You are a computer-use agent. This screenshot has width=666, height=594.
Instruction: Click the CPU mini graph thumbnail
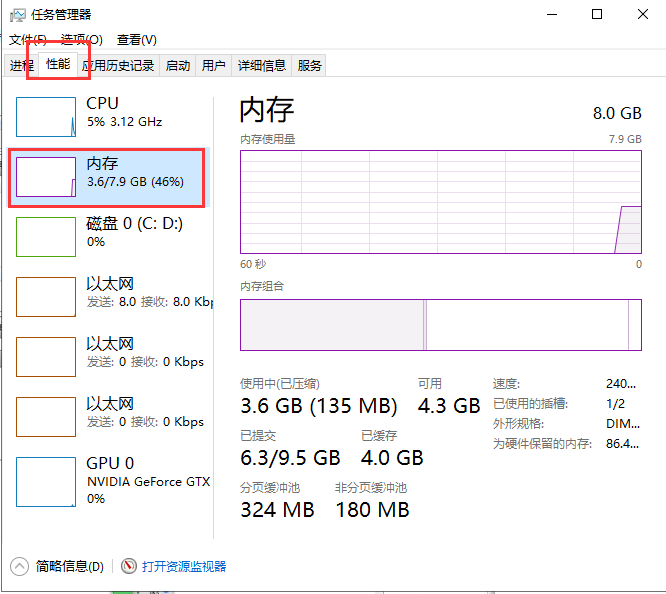(x=46, y=117)
